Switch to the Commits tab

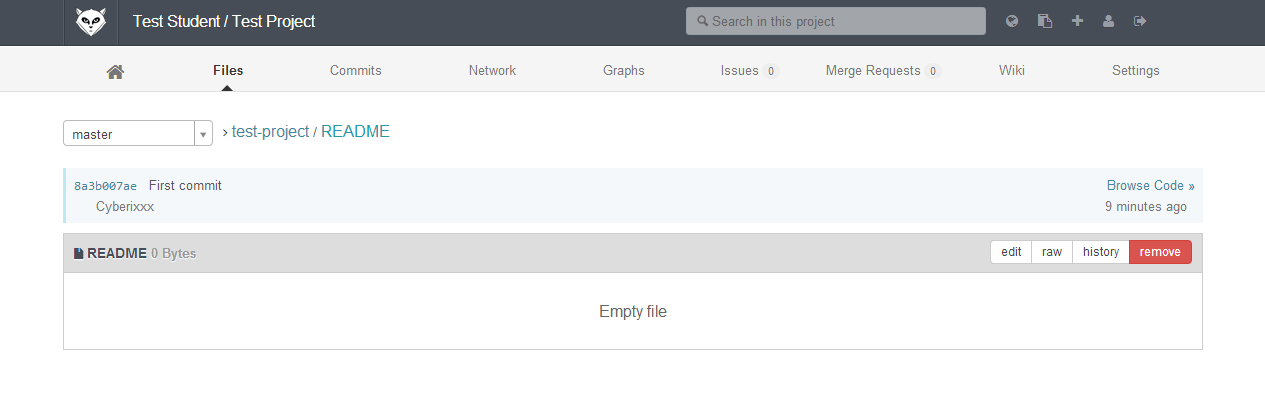coord(356,71)
